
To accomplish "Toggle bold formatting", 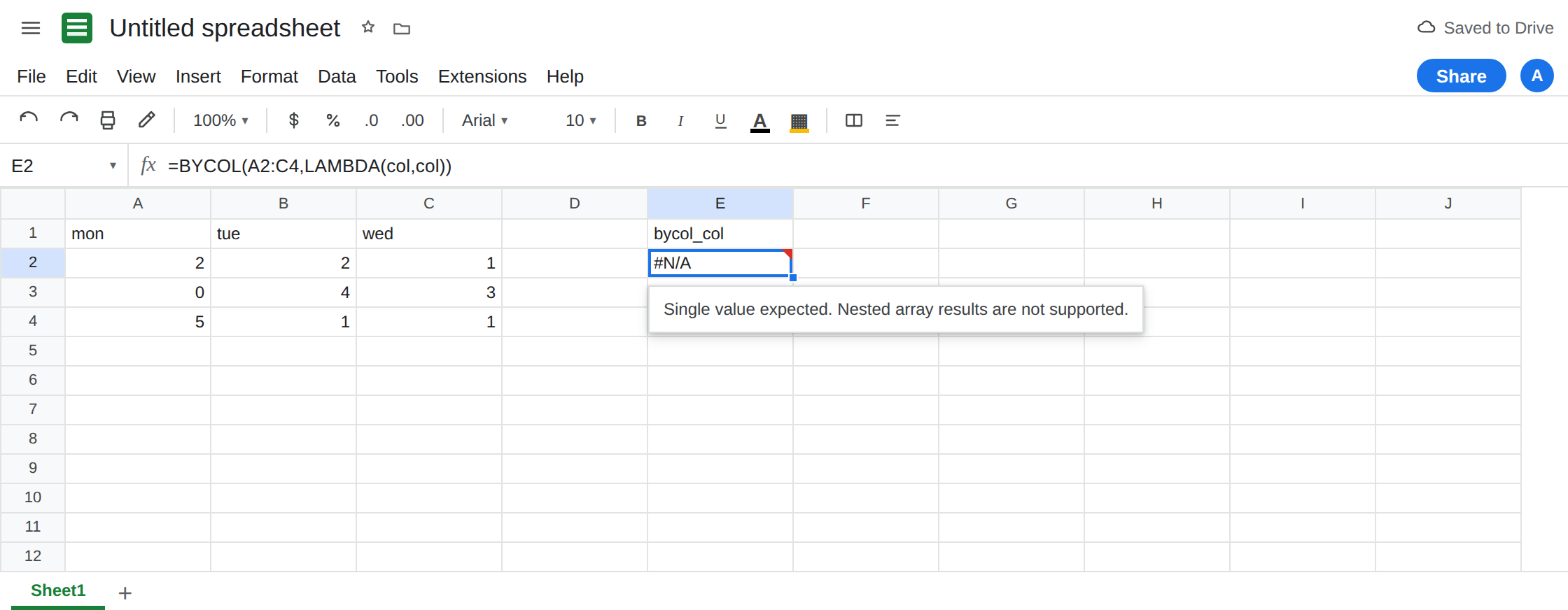I will [641, 120].
